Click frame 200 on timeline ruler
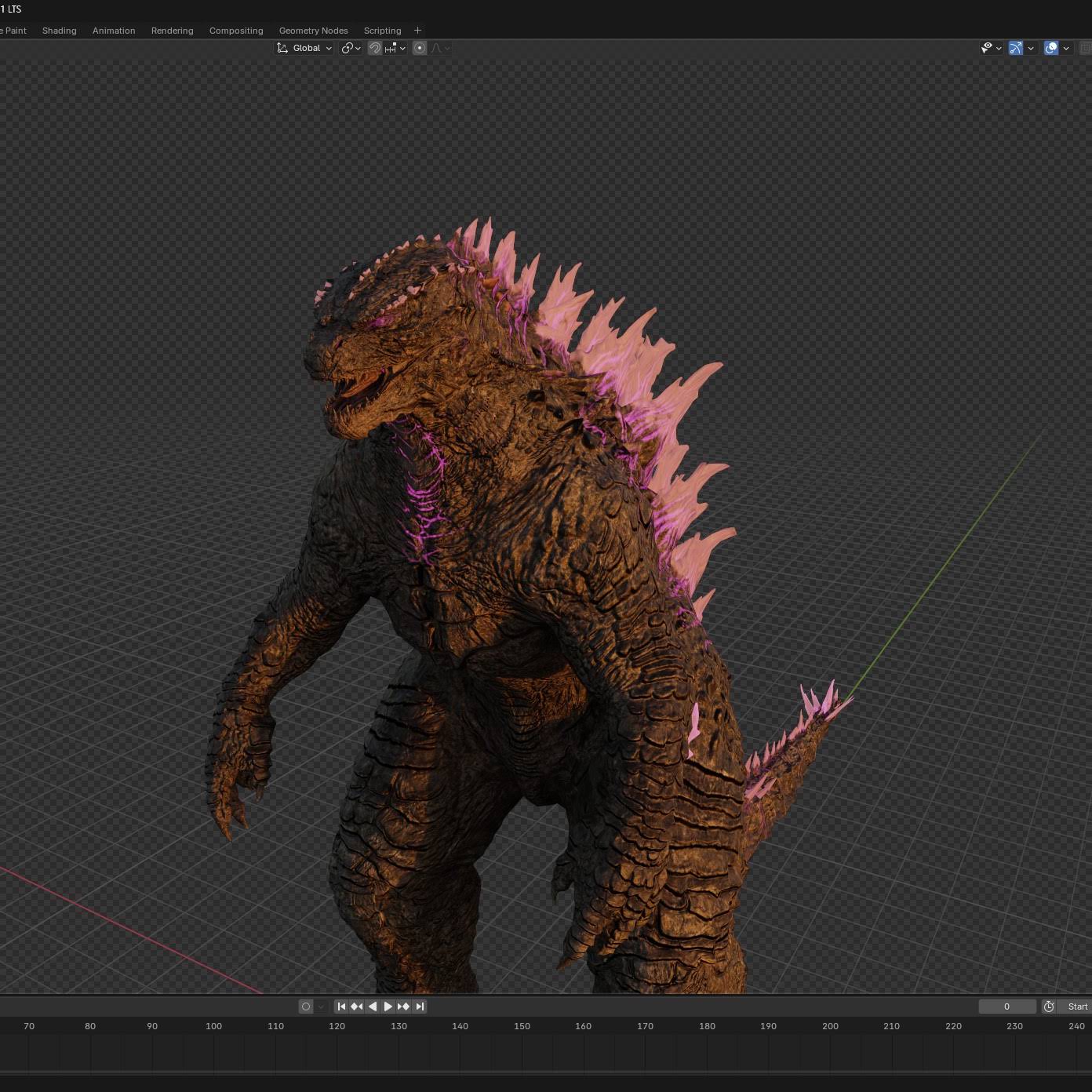The width and height of the screenshot is (1092, 1092). tap(830, 1026)
